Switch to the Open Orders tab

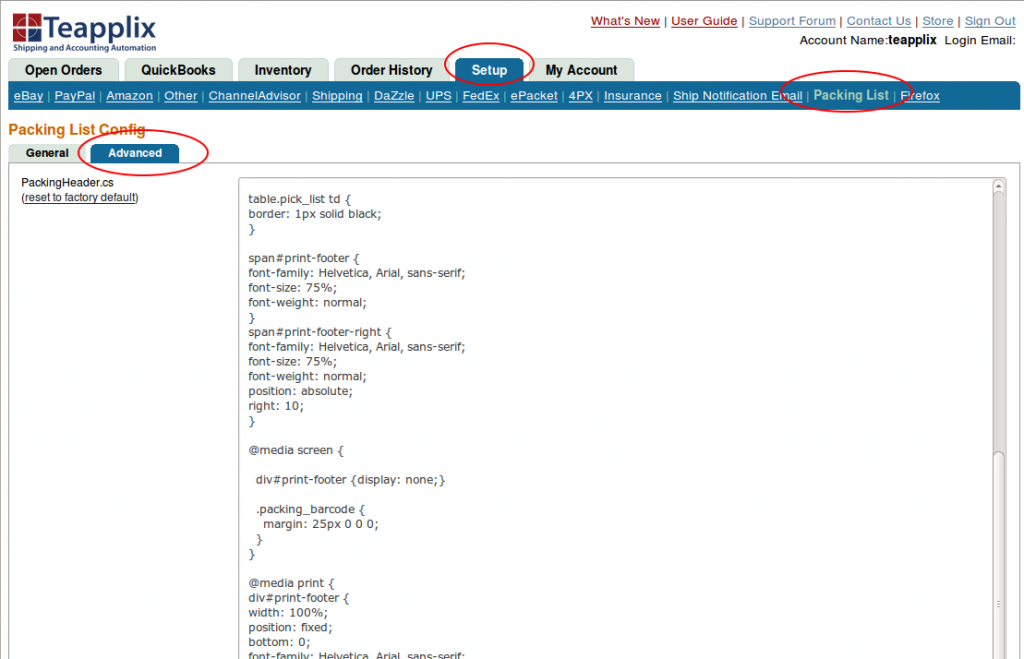pyautogui.click(x=63, y=70)
